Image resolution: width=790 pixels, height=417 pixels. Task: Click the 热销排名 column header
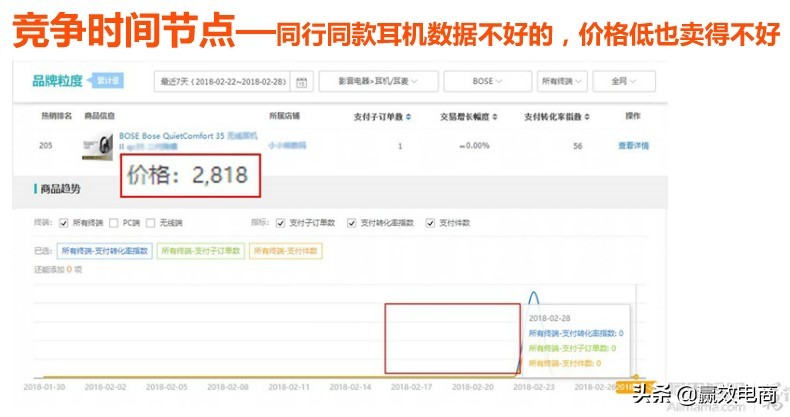[56, 116]
